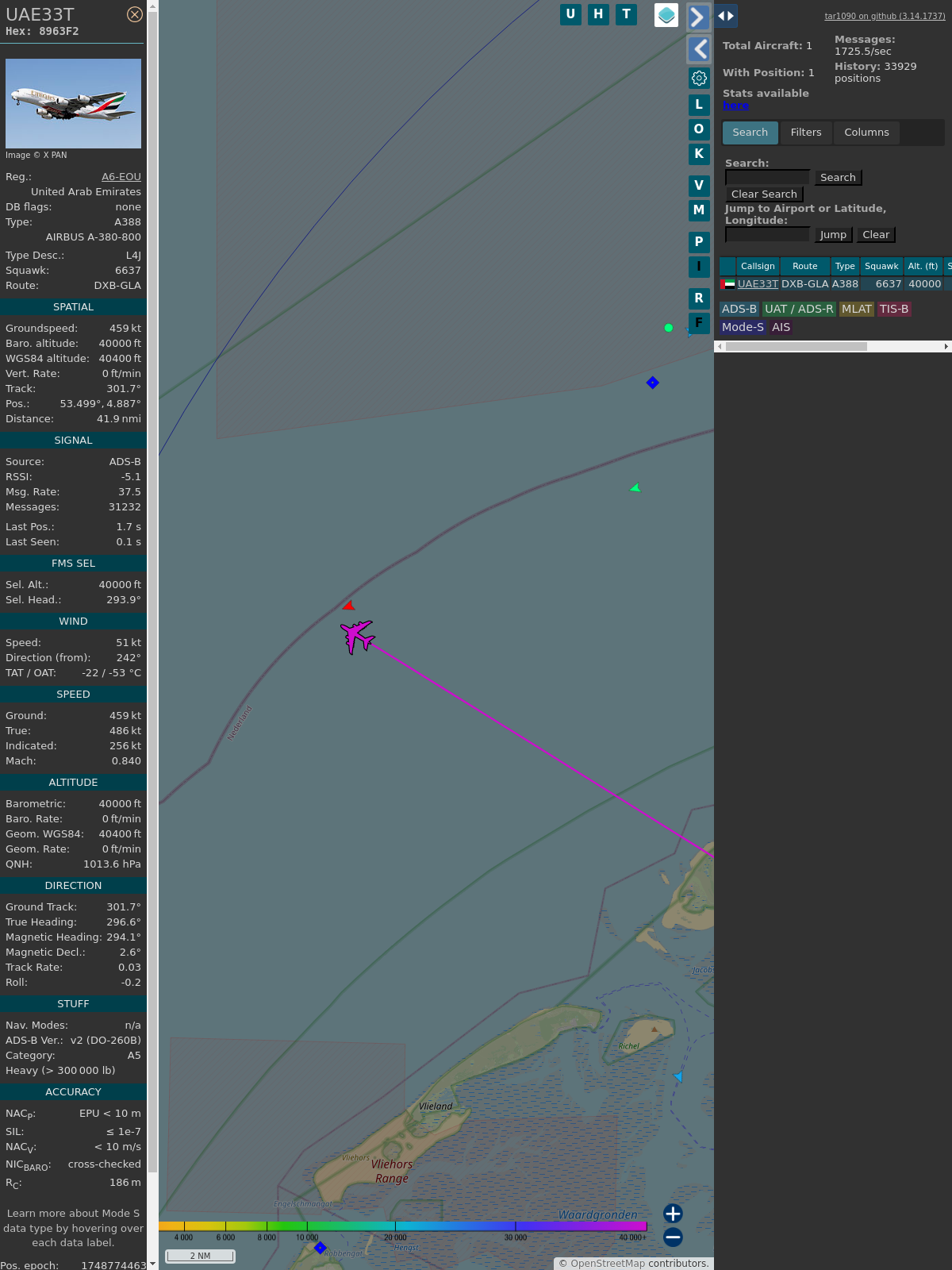
Task: Click the Squawk value 6637 in info panel
Action: [128, 271]
